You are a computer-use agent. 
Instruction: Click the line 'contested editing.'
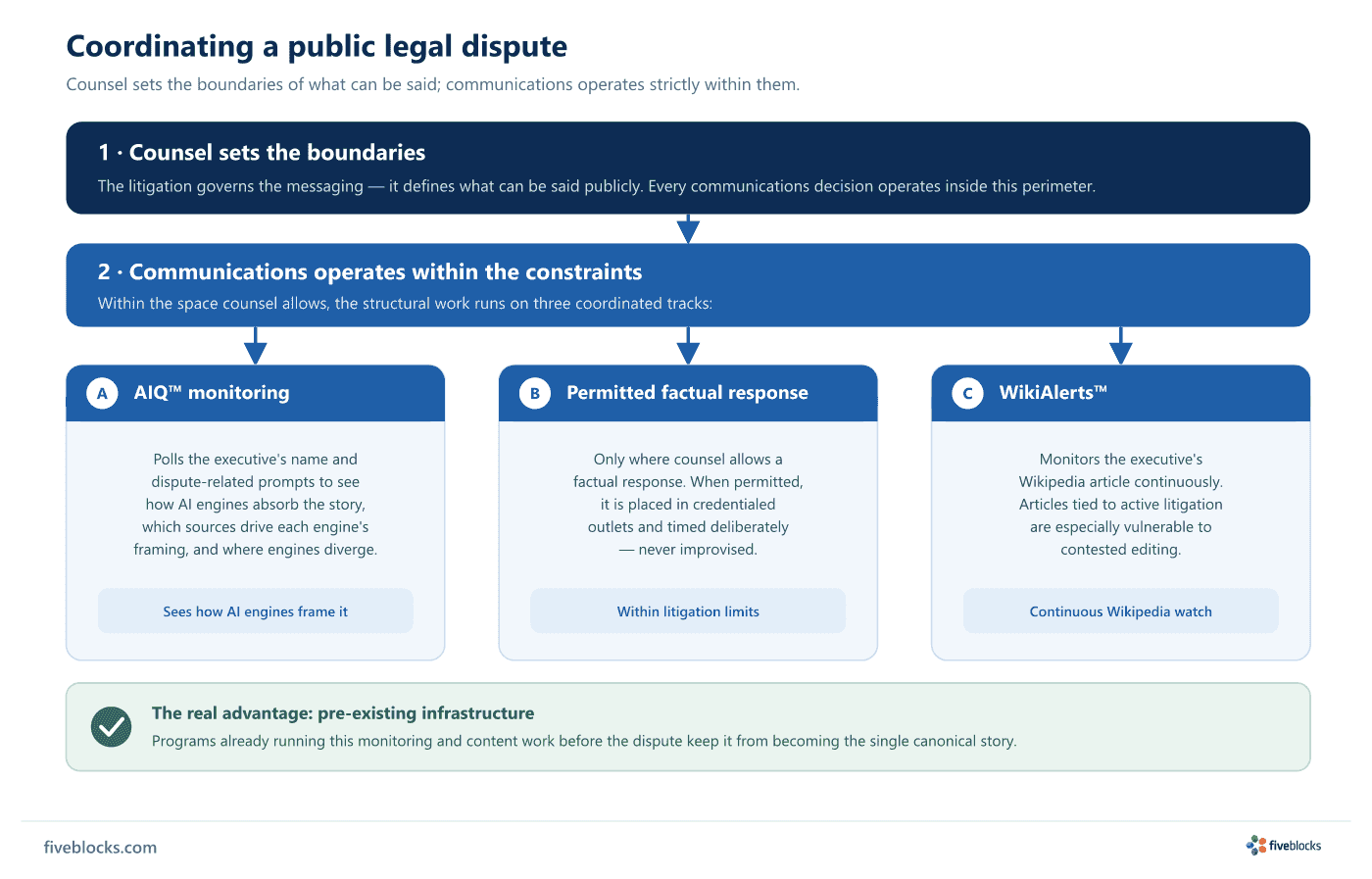[x=1121, y=550]
